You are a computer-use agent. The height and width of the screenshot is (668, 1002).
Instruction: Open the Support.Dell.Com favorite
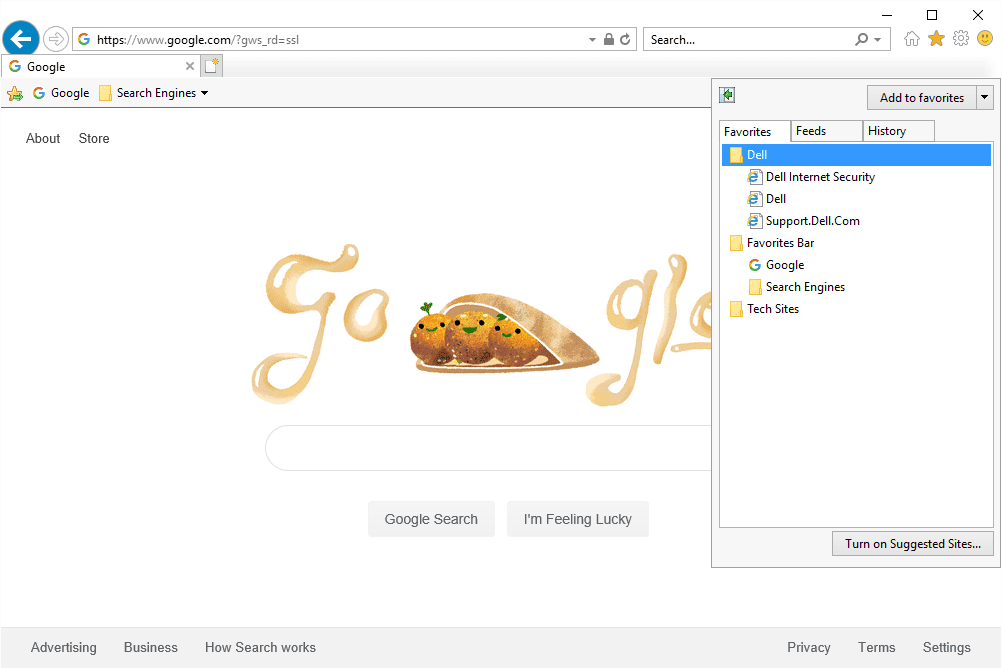(x=812, y=221)
